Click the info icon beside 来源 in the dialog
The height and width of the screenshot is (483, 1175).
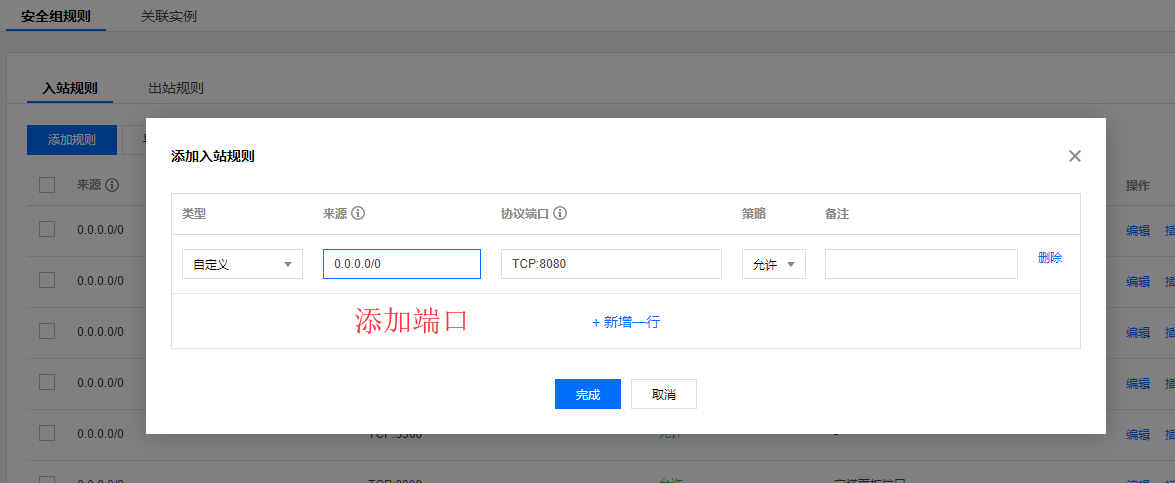(358, 213)
